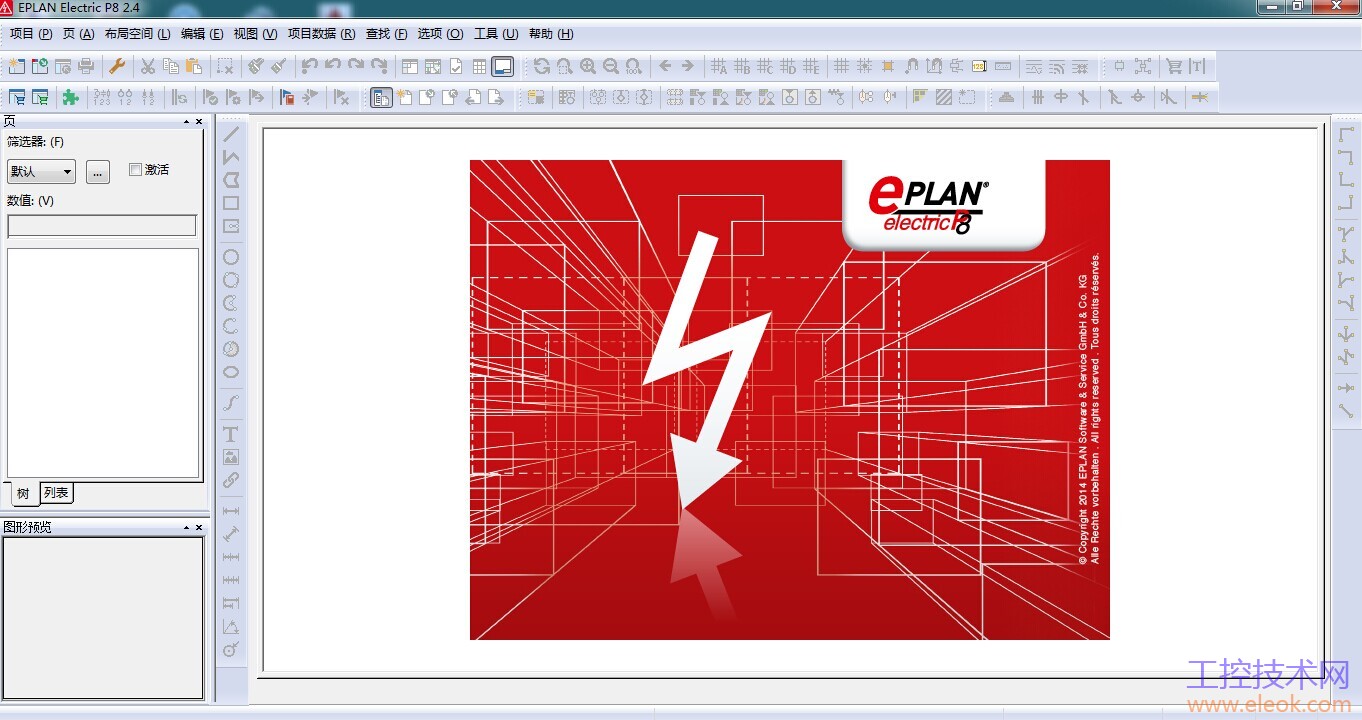Viewport: 1362px width, 720px height.
Task: Open the 查找 (F) menu
Action: 387,34
